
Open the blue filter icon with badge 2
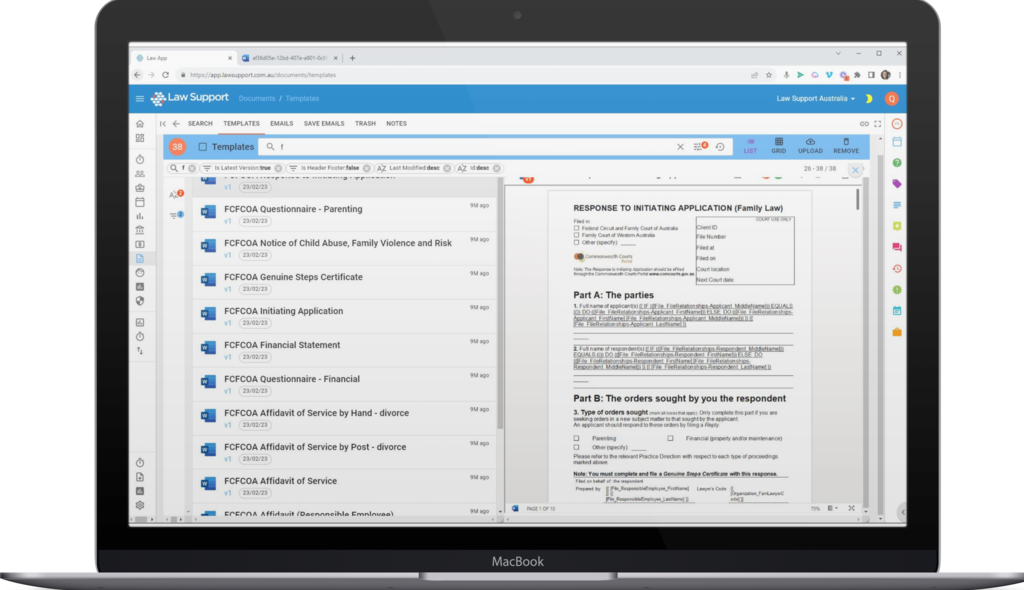click(175, 215)
